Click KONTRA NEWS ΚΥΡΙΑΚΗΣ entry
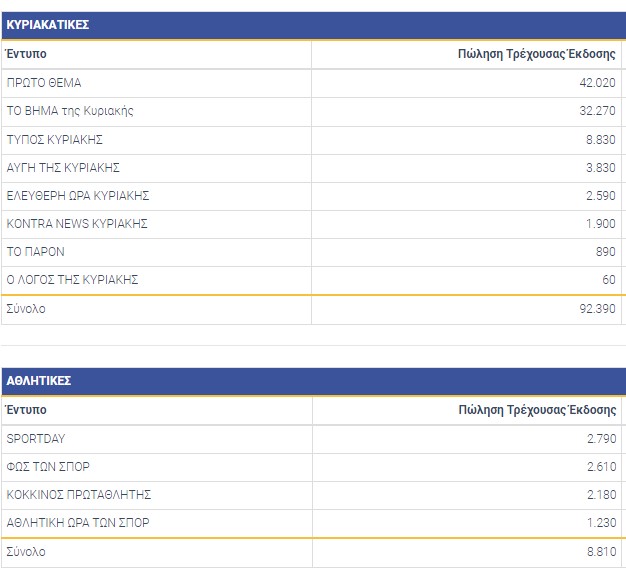 click(x=77, y=223)
